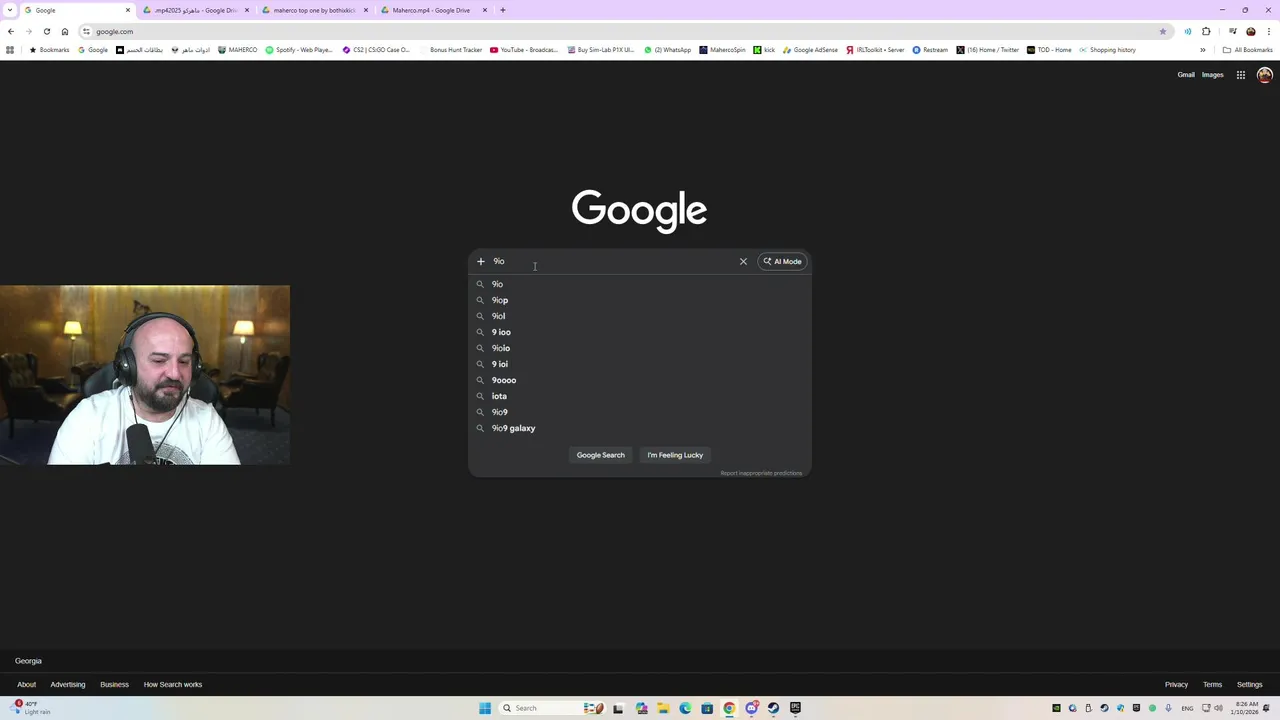Open the kick bookmark

coord(764,50)
